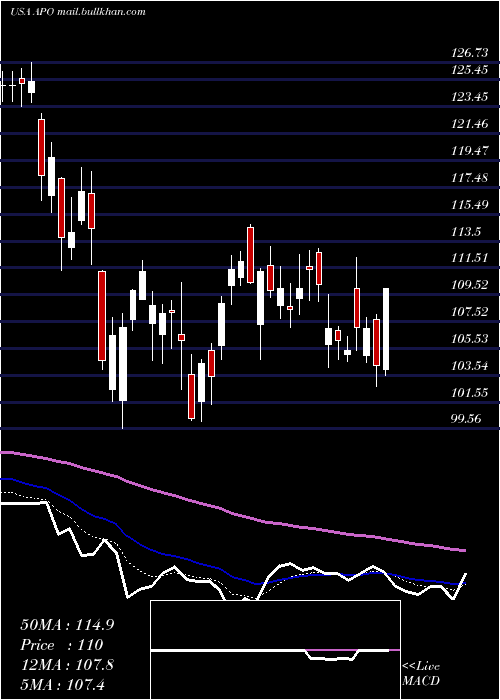Select the 105.53 price level label
The width and height of the screenshot is (500, 700).
coord(470,338)
